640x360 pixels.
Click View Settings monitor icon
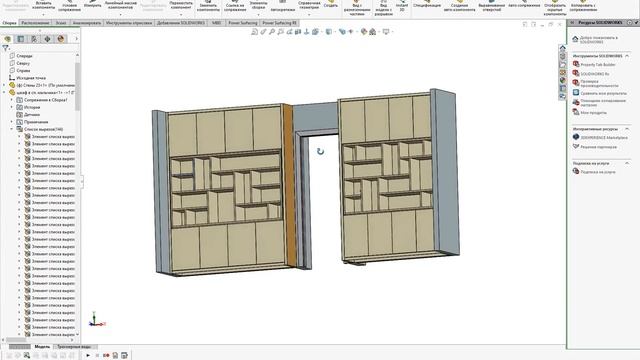click(x=386, y=31)
